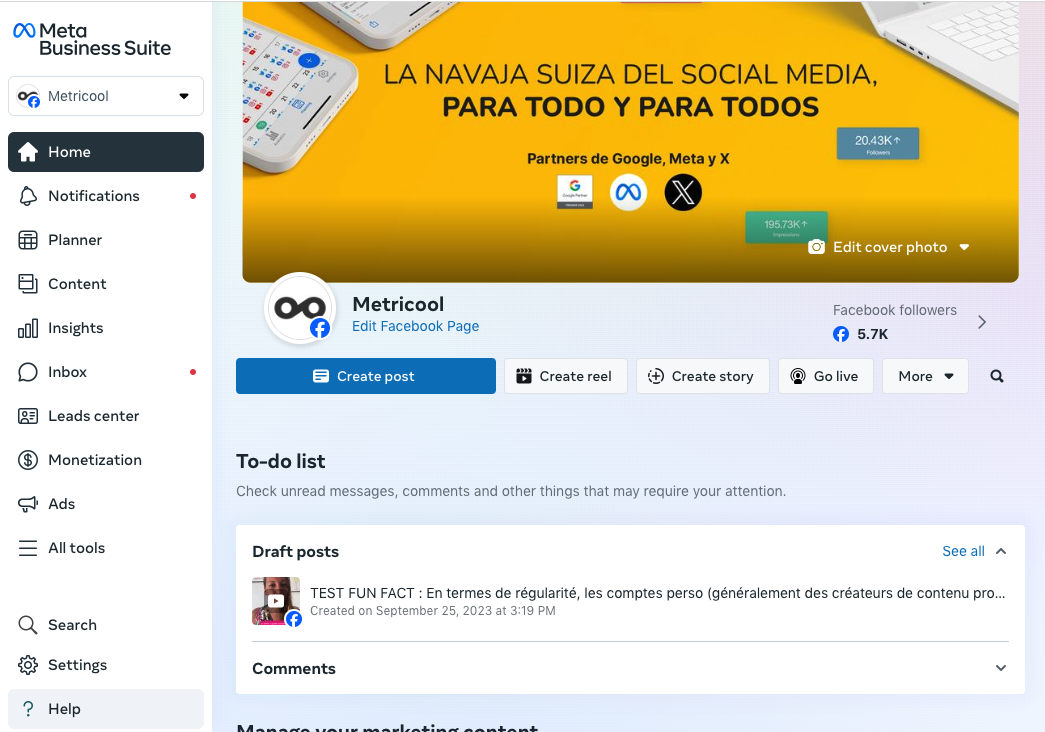Click the Metricool page name heading
1045x732 pixels.
[398, 304]
